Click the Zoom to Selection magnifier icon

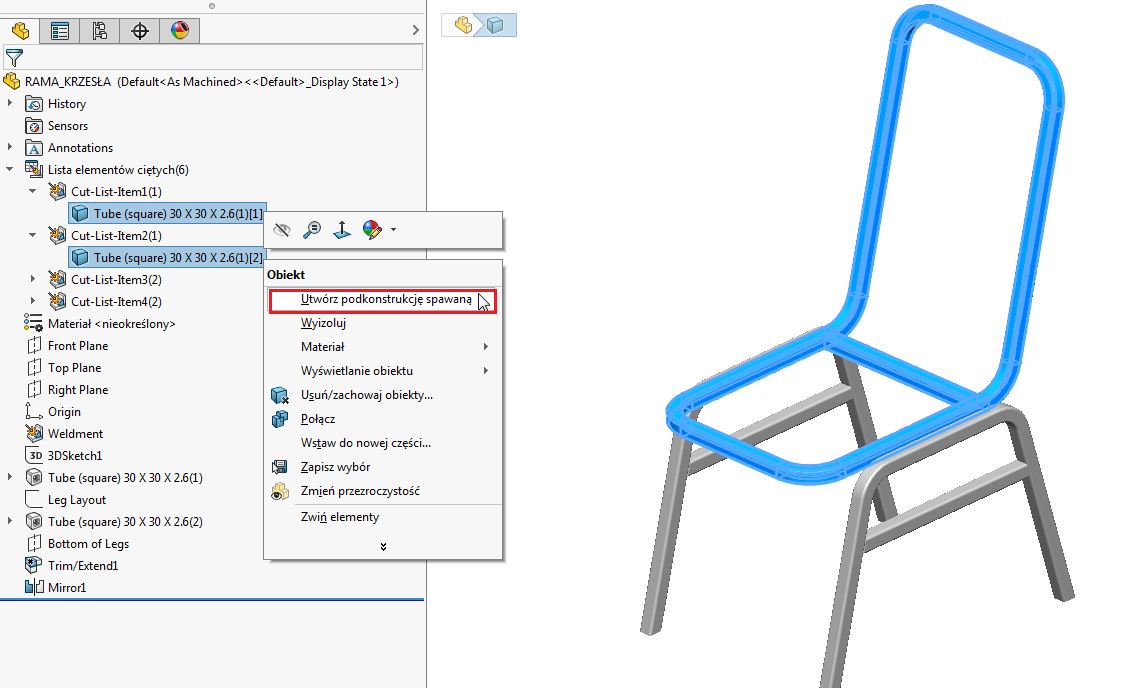[312, 230]
